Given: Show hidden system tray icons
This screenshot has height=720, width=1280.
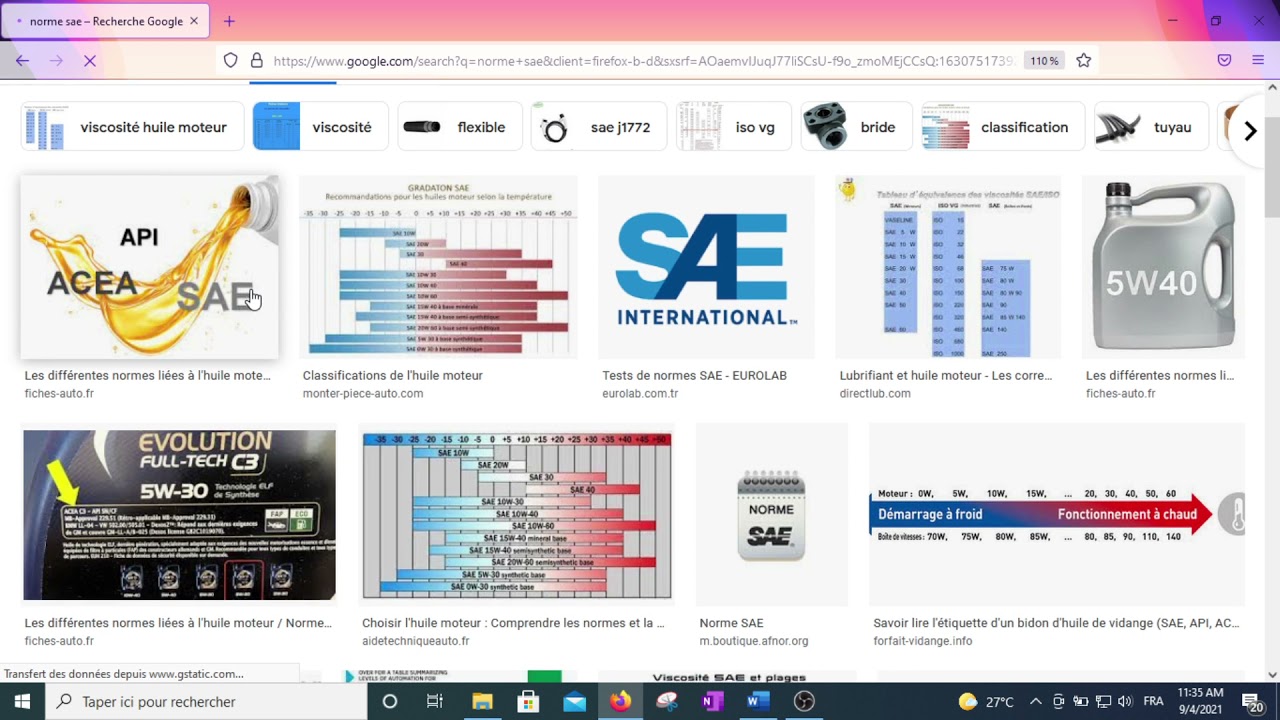Looking at the screenshot, I should click(x=1035, y=701).
